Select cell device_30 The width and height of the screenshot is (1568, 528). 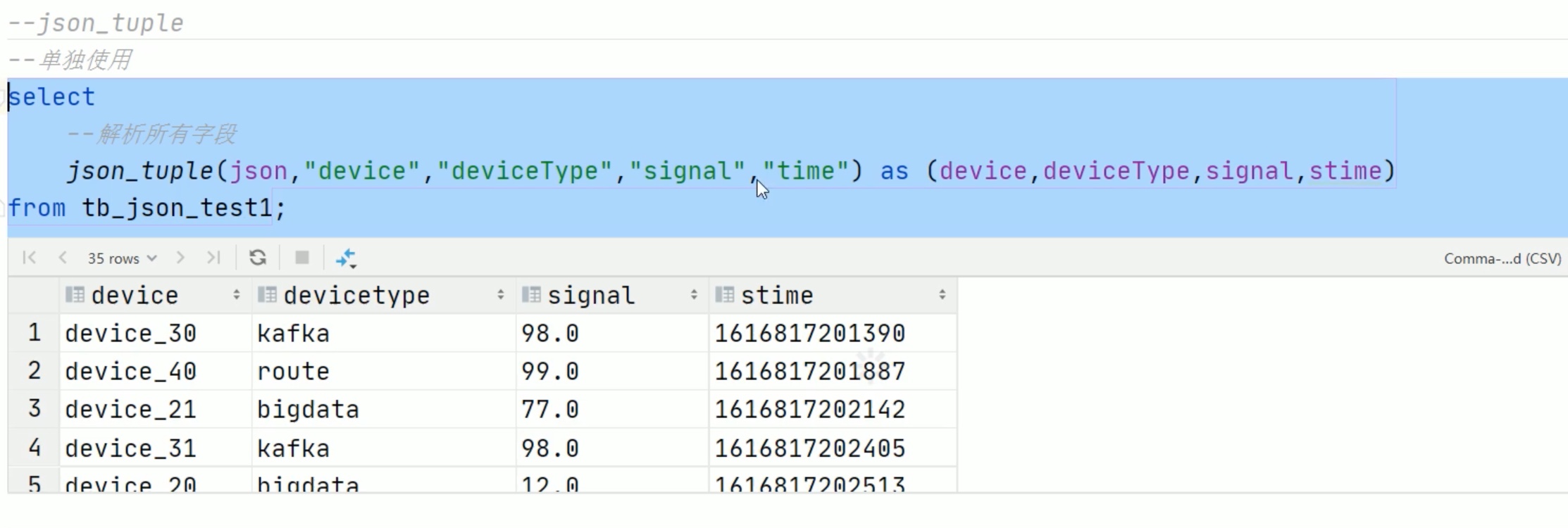coord(156,333)
